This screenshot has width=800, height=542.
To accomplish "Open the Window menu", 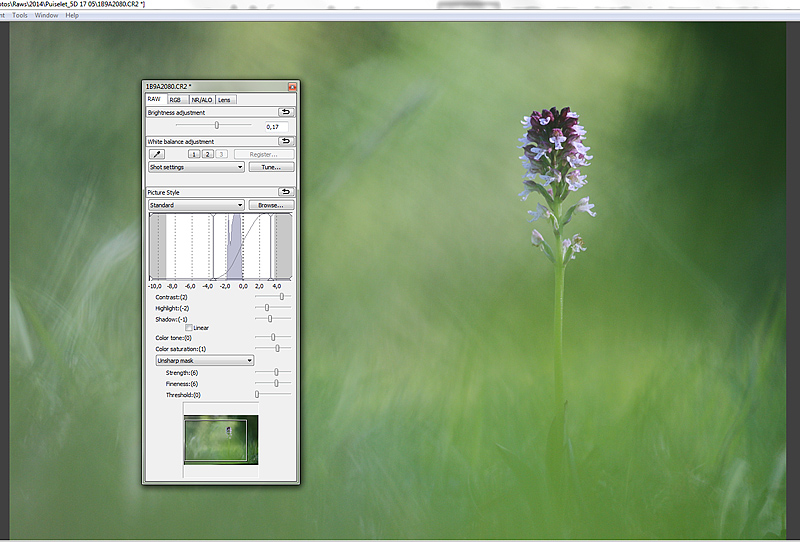I will point(46,15).
